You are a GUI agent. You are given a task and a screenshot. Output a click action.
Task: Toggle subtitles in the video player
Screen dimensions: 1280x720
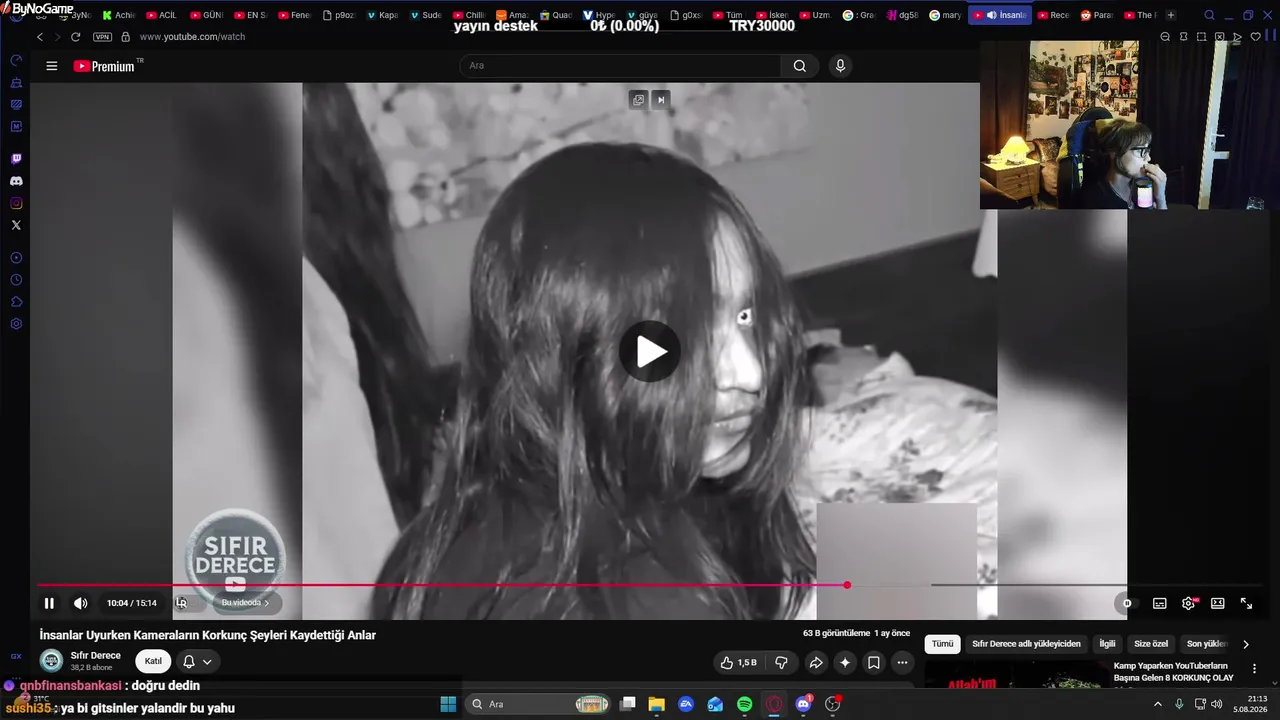[x=1160, y=603]
